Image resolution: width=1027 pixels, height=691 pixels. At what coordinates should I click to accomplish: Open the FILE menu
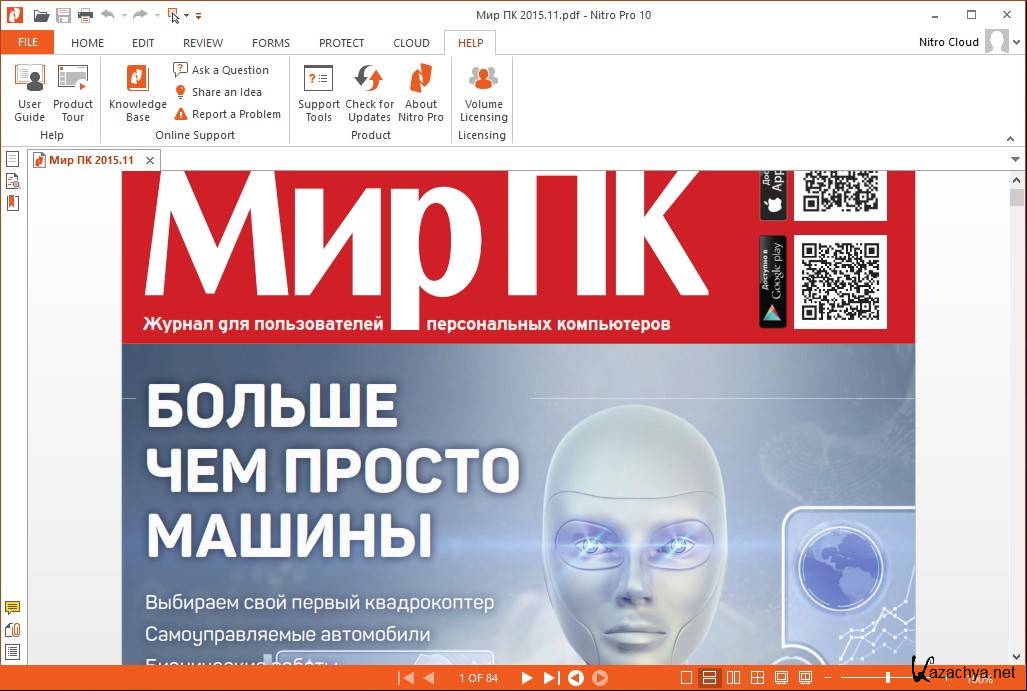tap(28, 43)
